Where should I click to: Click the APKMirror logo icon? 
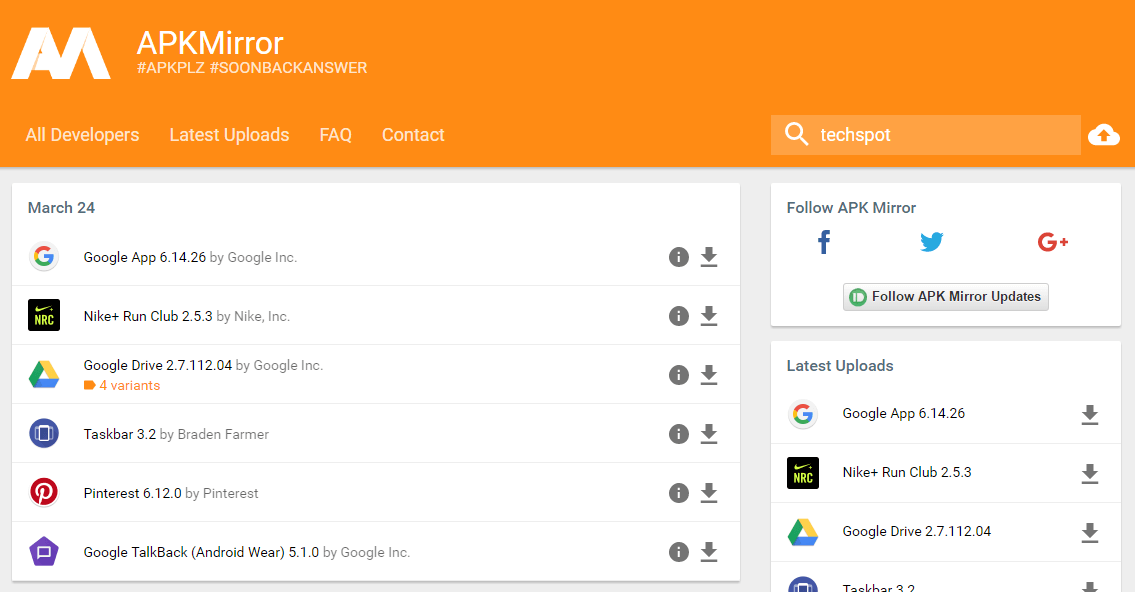tap(61, 53)
